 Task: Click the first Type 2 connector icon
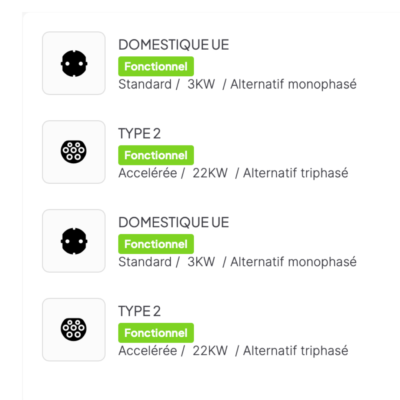[x=74, y=152]
